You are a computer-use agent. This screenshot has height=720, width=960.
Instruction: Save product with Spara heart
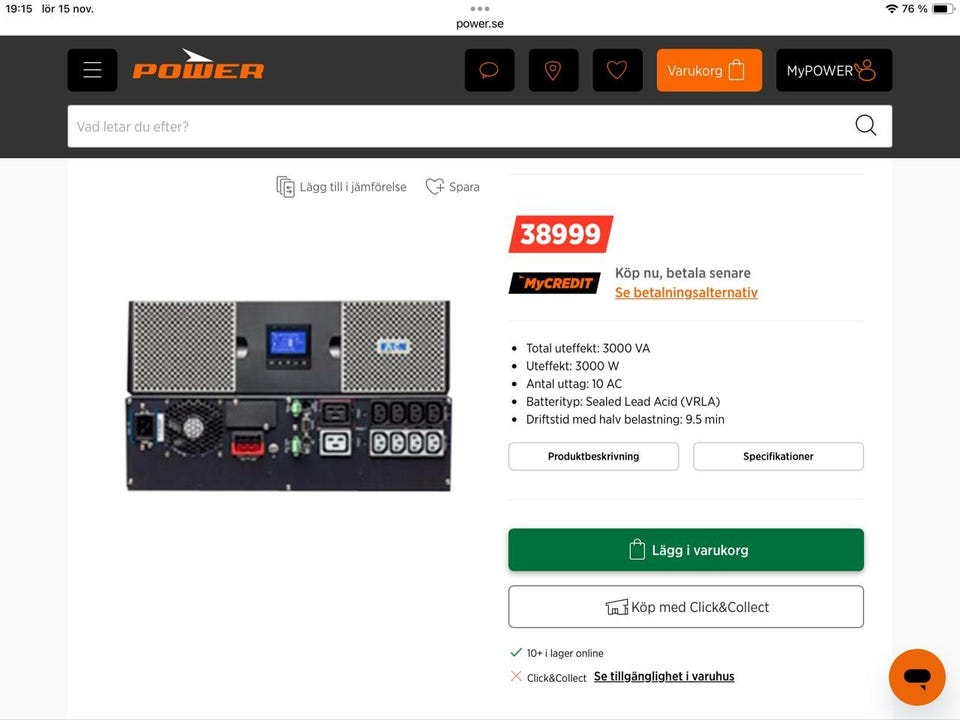click(x=452, y=187)
